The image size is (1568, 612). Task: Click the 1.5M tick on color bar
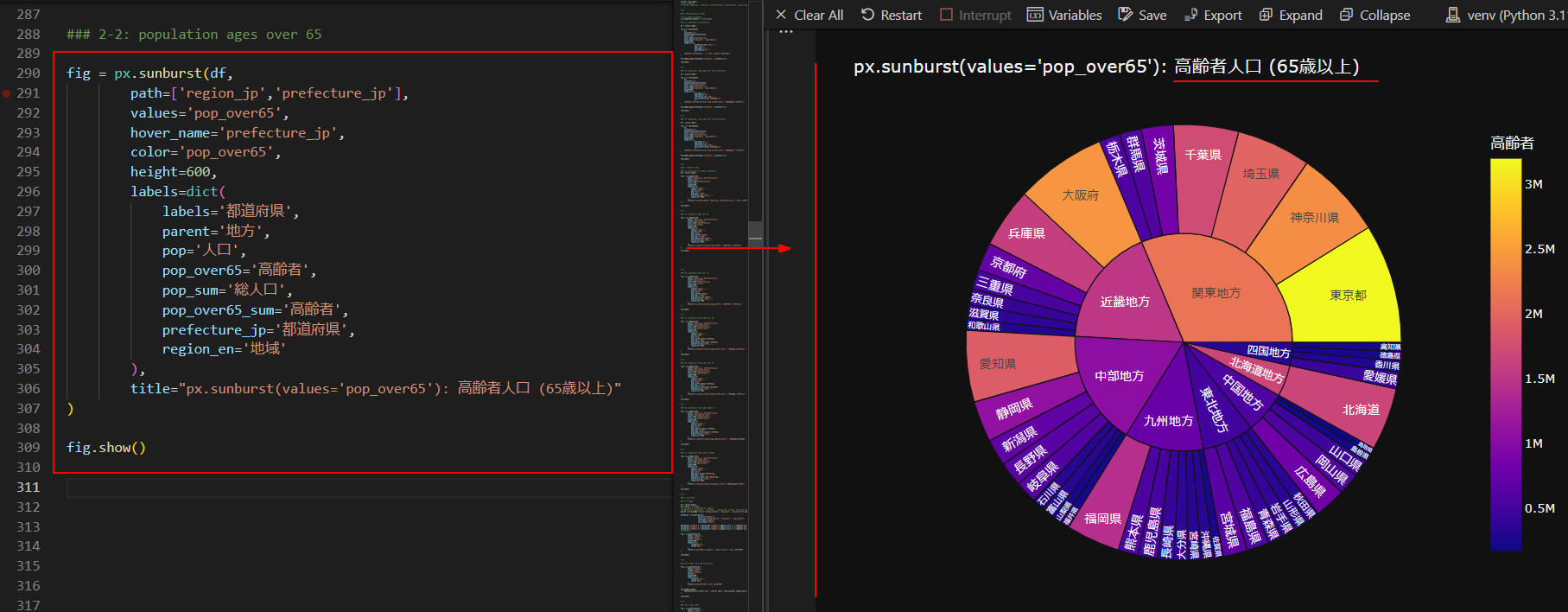pos(1539,379)
